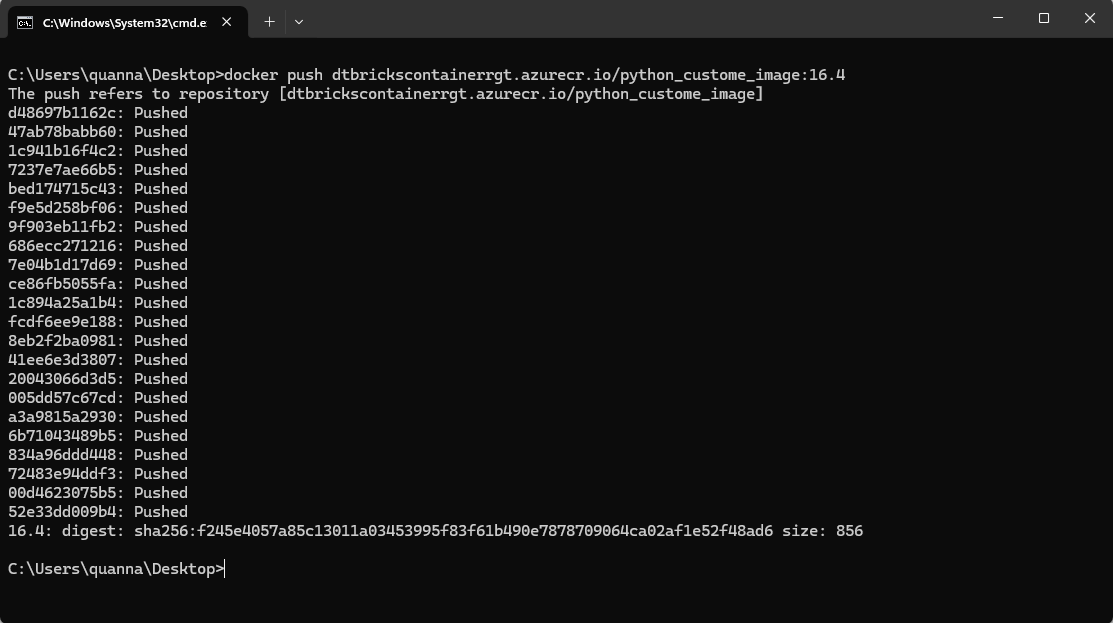Minimize the terminal window
This screenshot has height=623, width=1113.
coord(998,19)
